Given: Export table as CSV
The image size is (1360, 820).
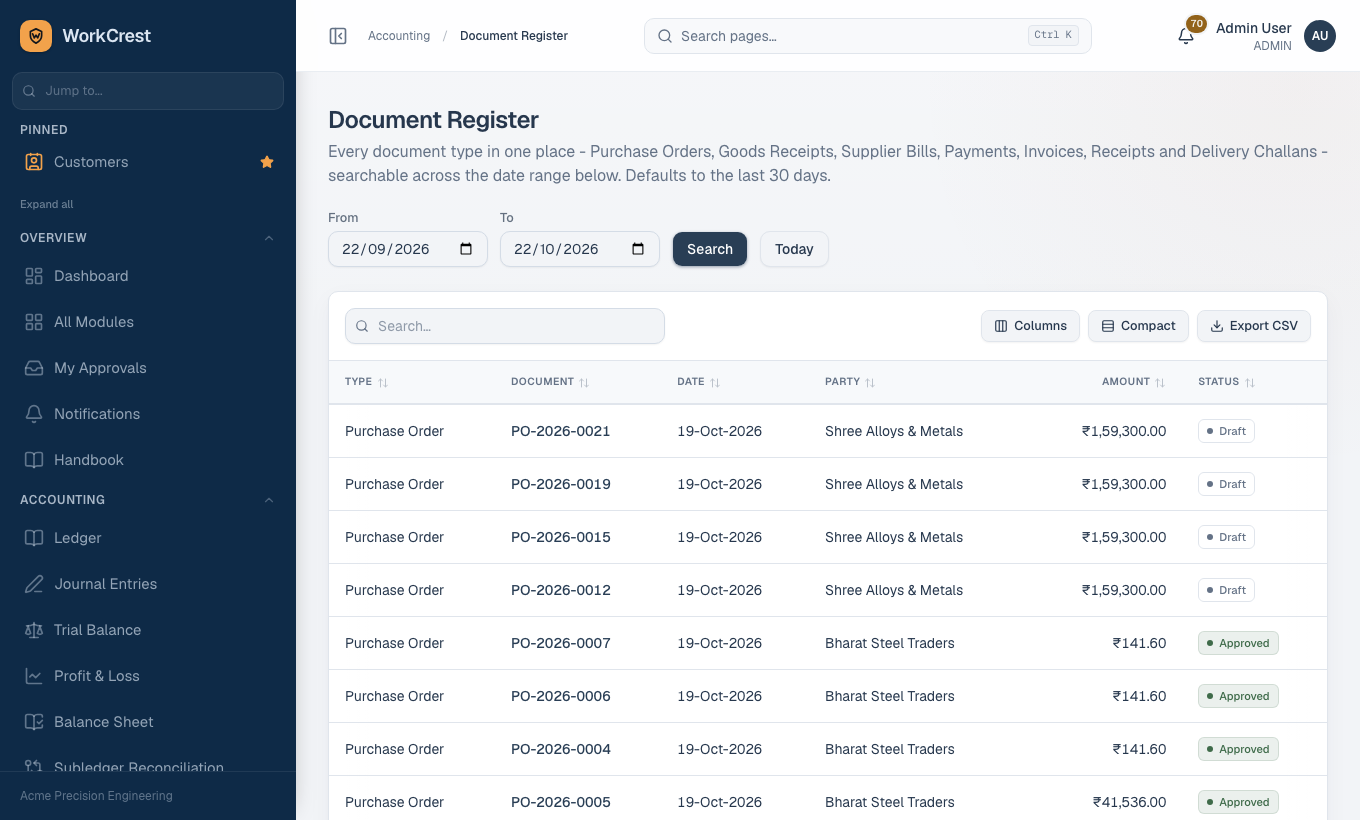Looking at the screenshot, I should pyautogui.click(x=1254, y=326).
